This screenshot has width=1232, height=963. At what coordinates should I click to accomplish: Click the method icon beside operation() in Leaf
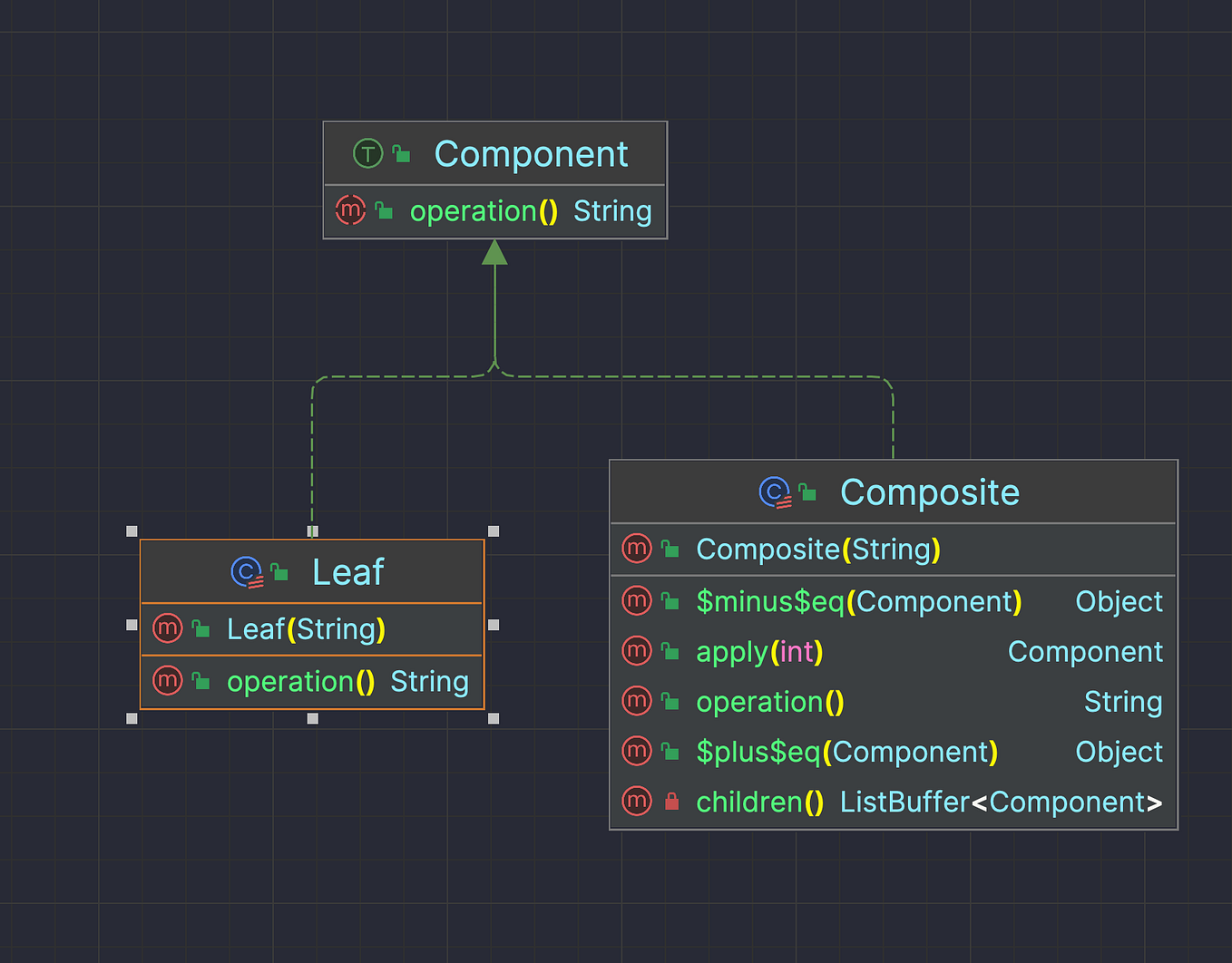click(168, 681)
